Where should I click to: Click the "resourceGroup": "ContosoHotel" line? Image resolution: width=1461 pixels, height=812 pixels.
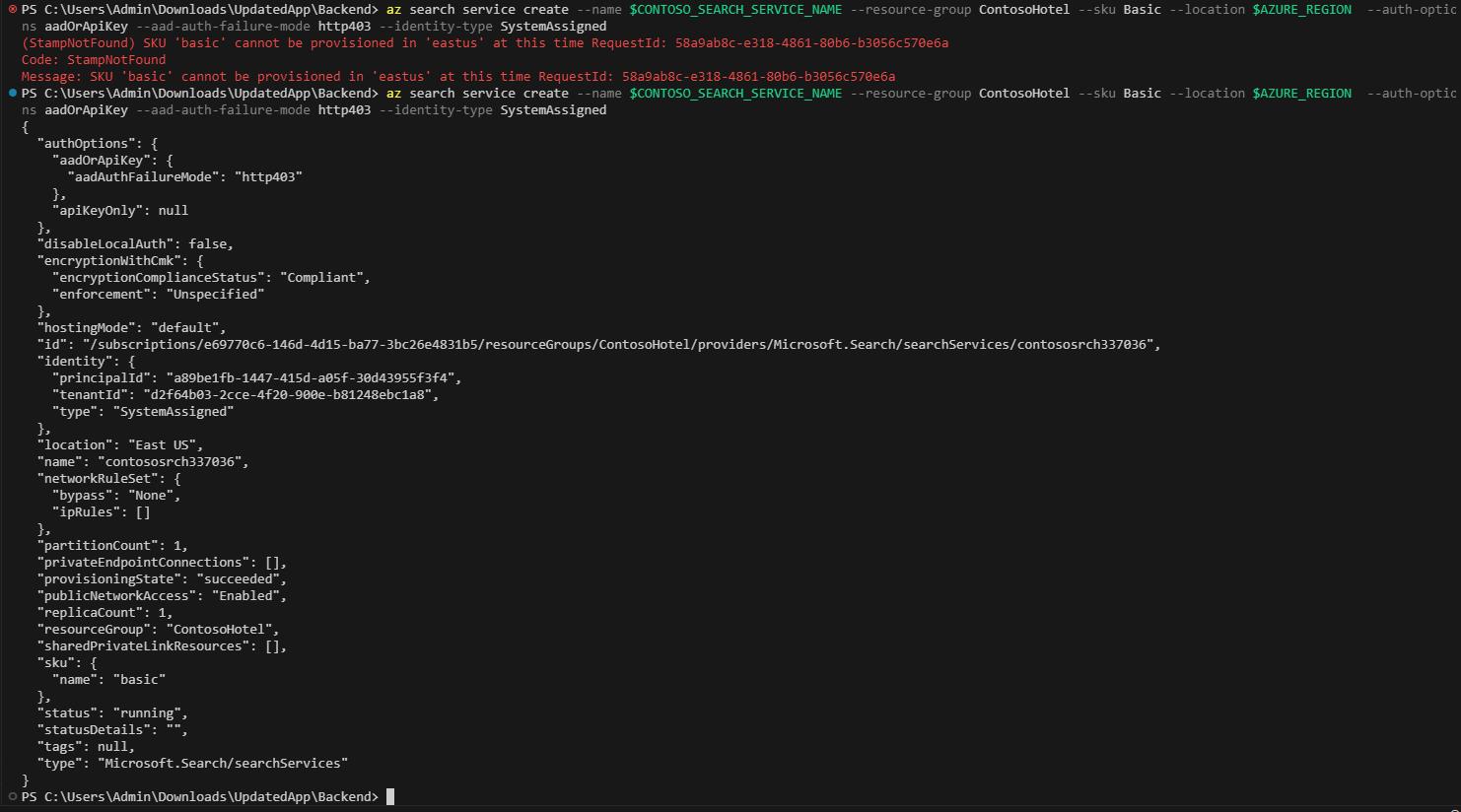[x=159, y=630]
